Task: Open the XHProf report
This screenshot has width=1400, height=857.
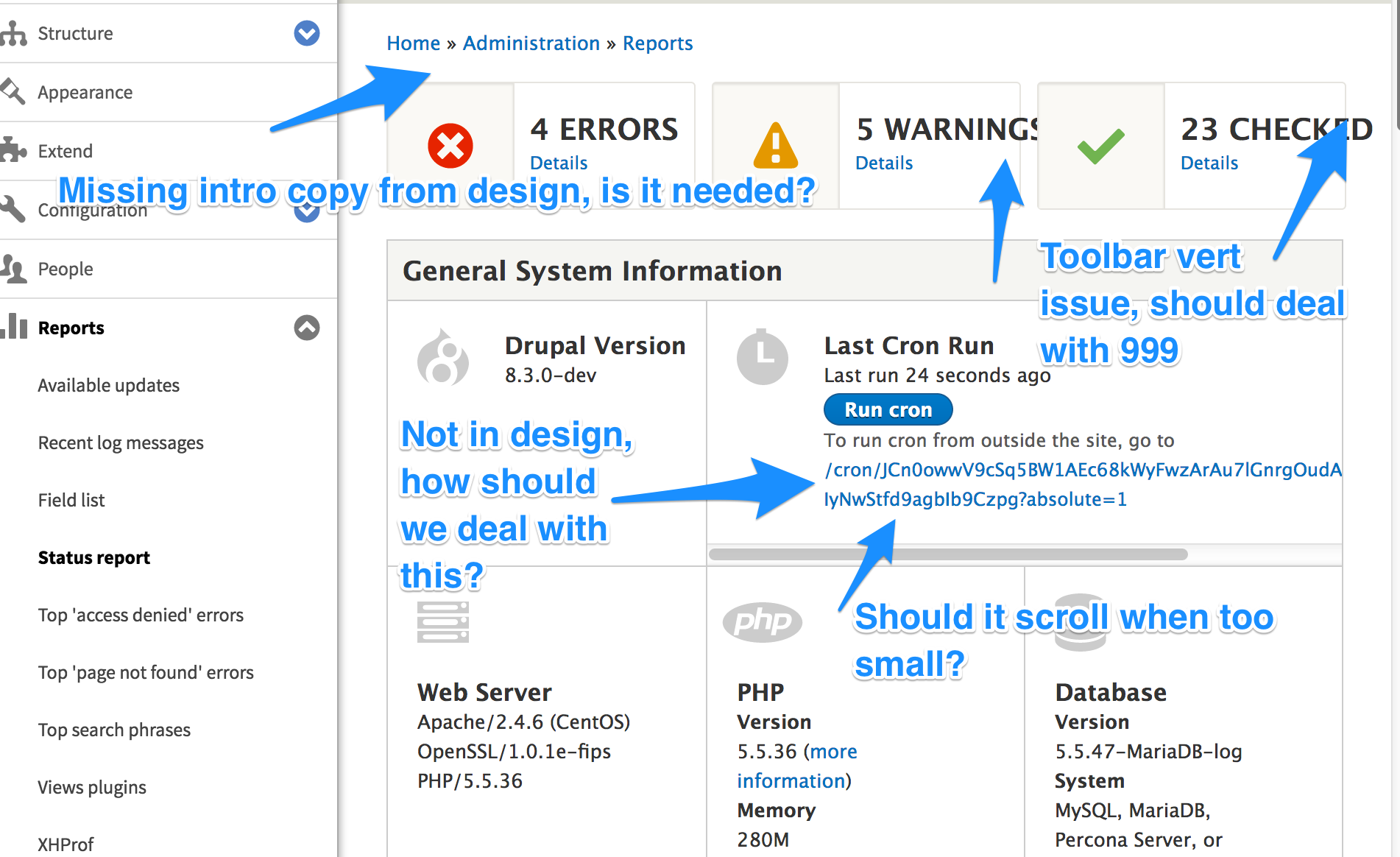Action: 66,844
